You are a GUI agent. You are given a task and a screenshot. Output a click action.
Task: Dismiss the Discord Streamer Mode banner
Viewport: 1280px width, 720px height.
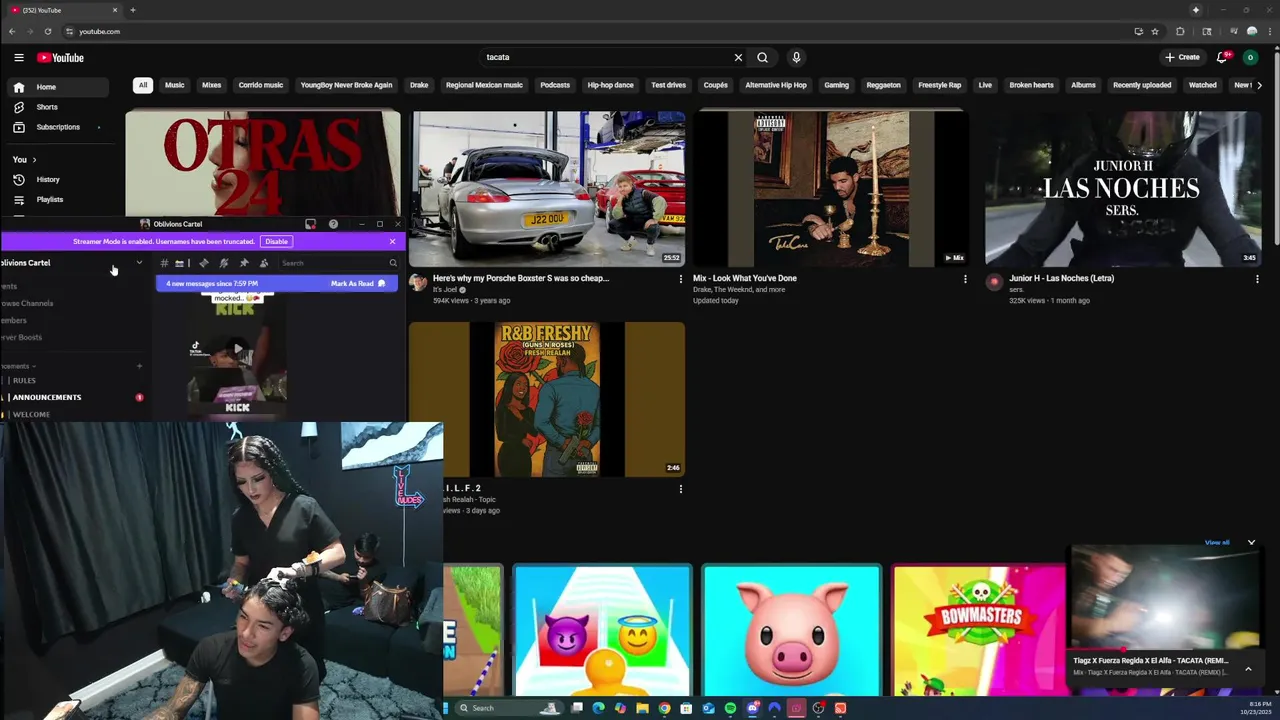tap(392, 241)
